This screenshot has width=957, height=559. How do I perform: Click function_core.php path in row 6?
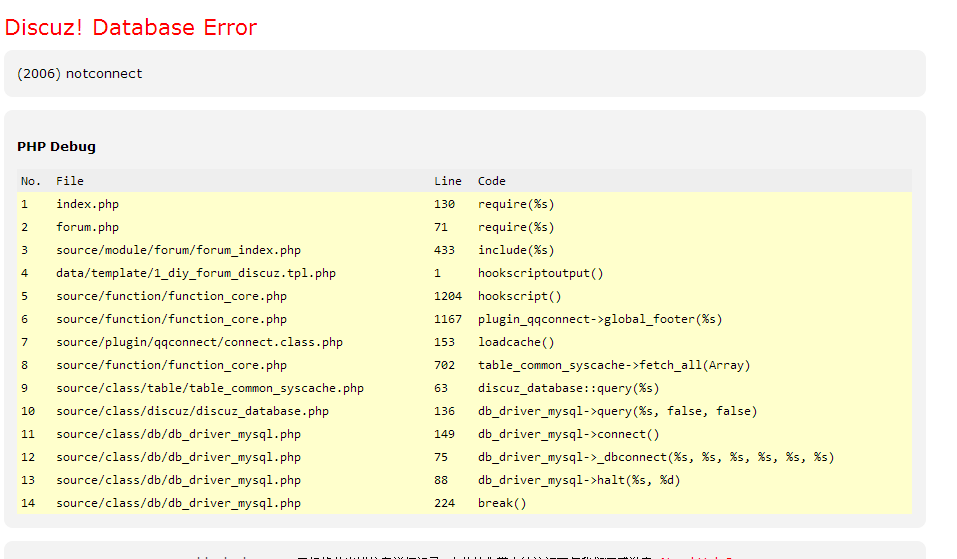coord(172,319)
